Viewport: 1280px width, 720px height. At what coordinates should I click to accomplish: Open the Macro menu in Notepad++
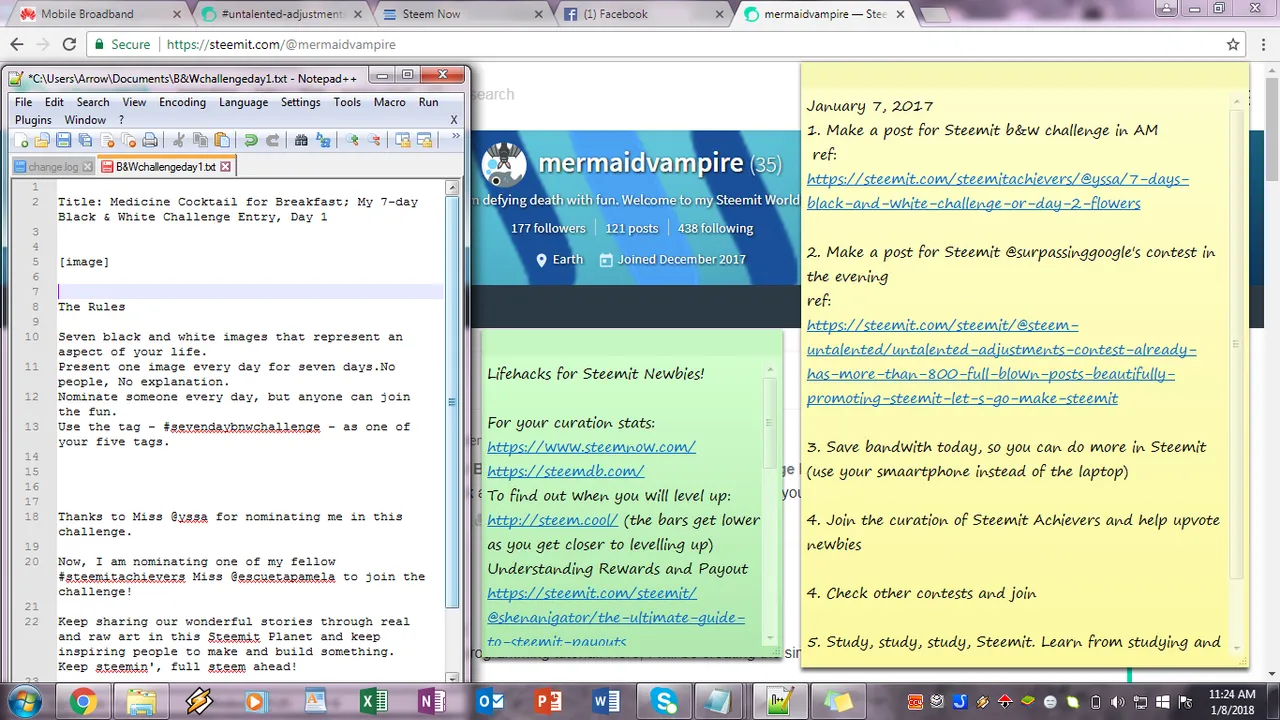coord(389,102)
